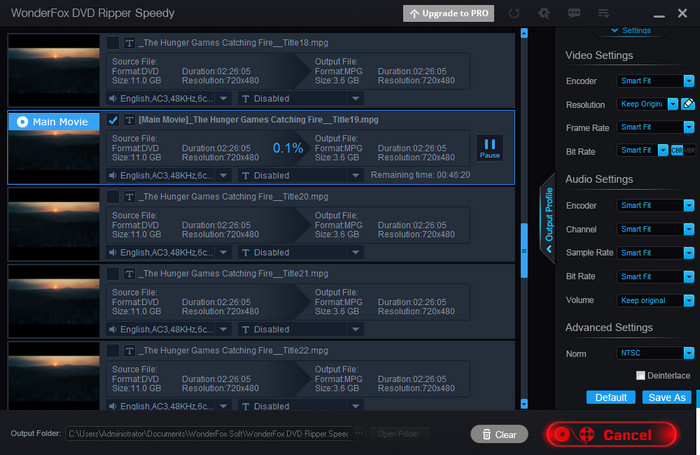700x455 pixels.
Task: Click the resolution edit pencil icon
Action: click(688, 104)
